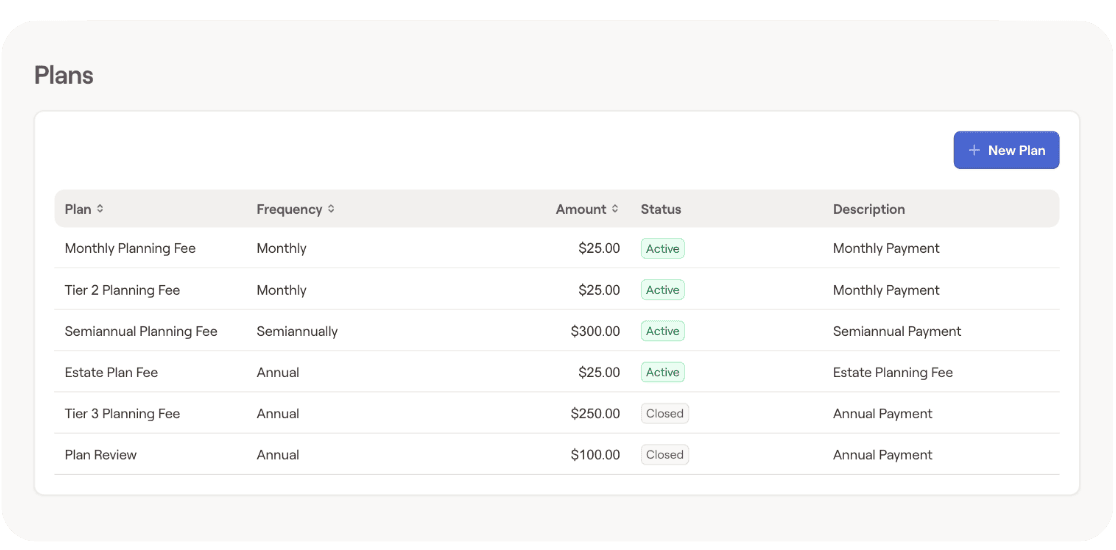Sort by the Amount column arrows

click(x=615, y=209)
